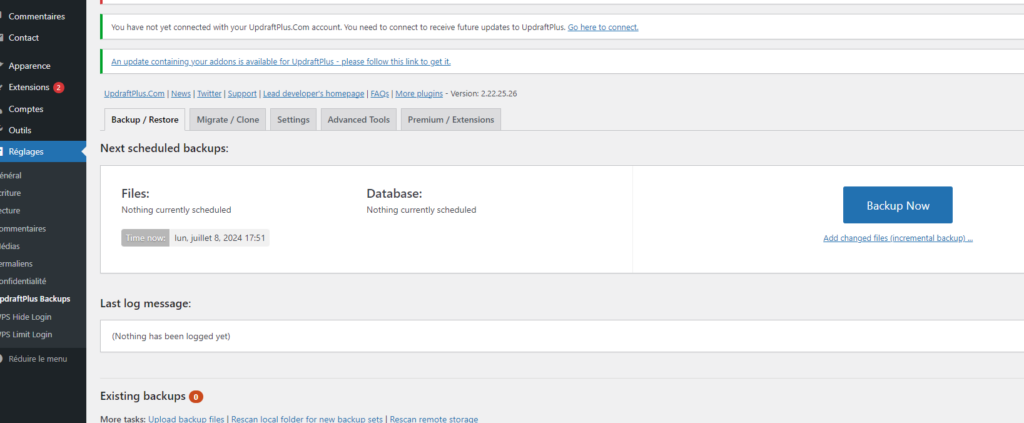1024x423 pixels.
Task: Click Upload backup files link
Action: coord(187,419)
